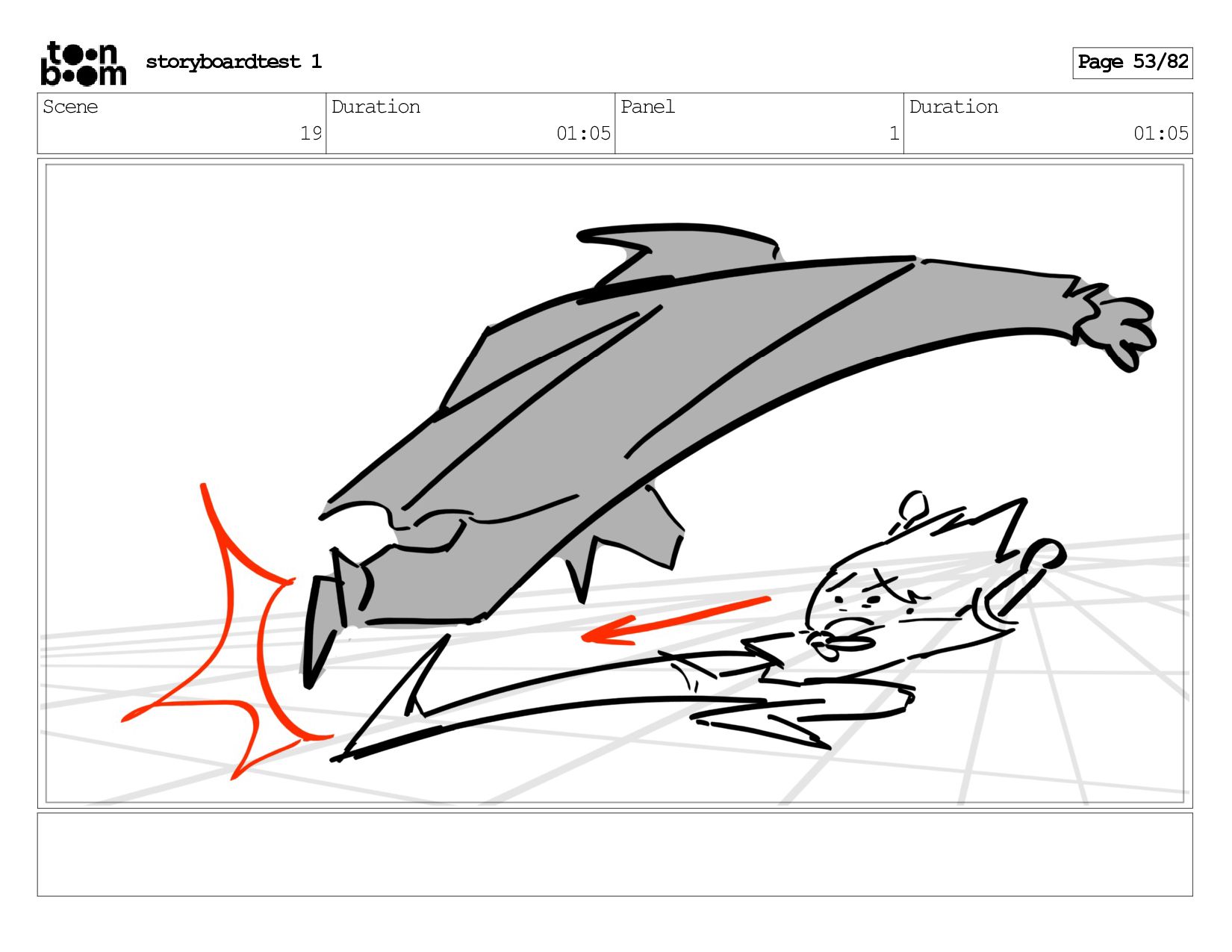Click the 'Scene' header label
Screen dimensions: 1232x952
(70, 107)
